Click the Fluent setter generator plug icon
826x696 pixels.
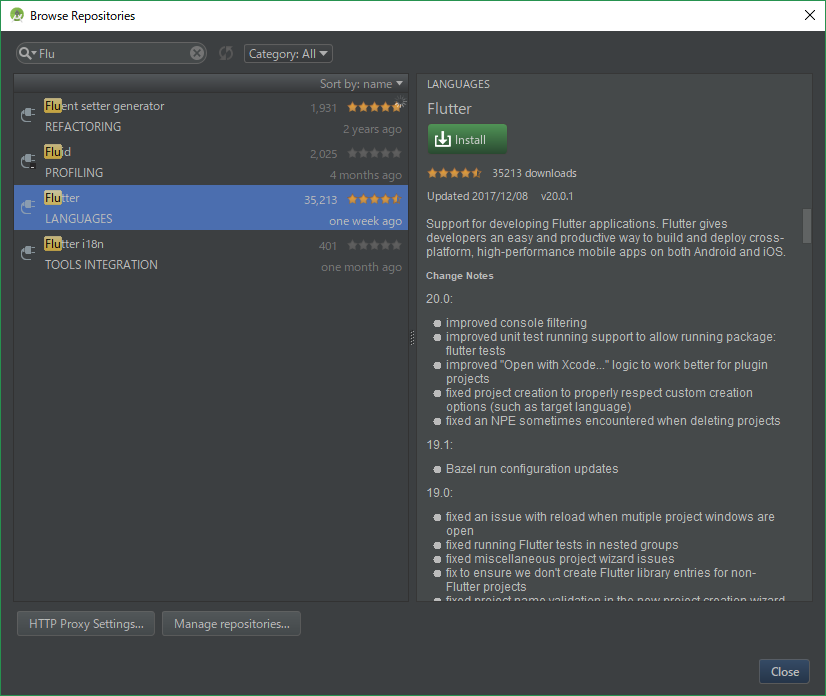(x=28, y=114)
